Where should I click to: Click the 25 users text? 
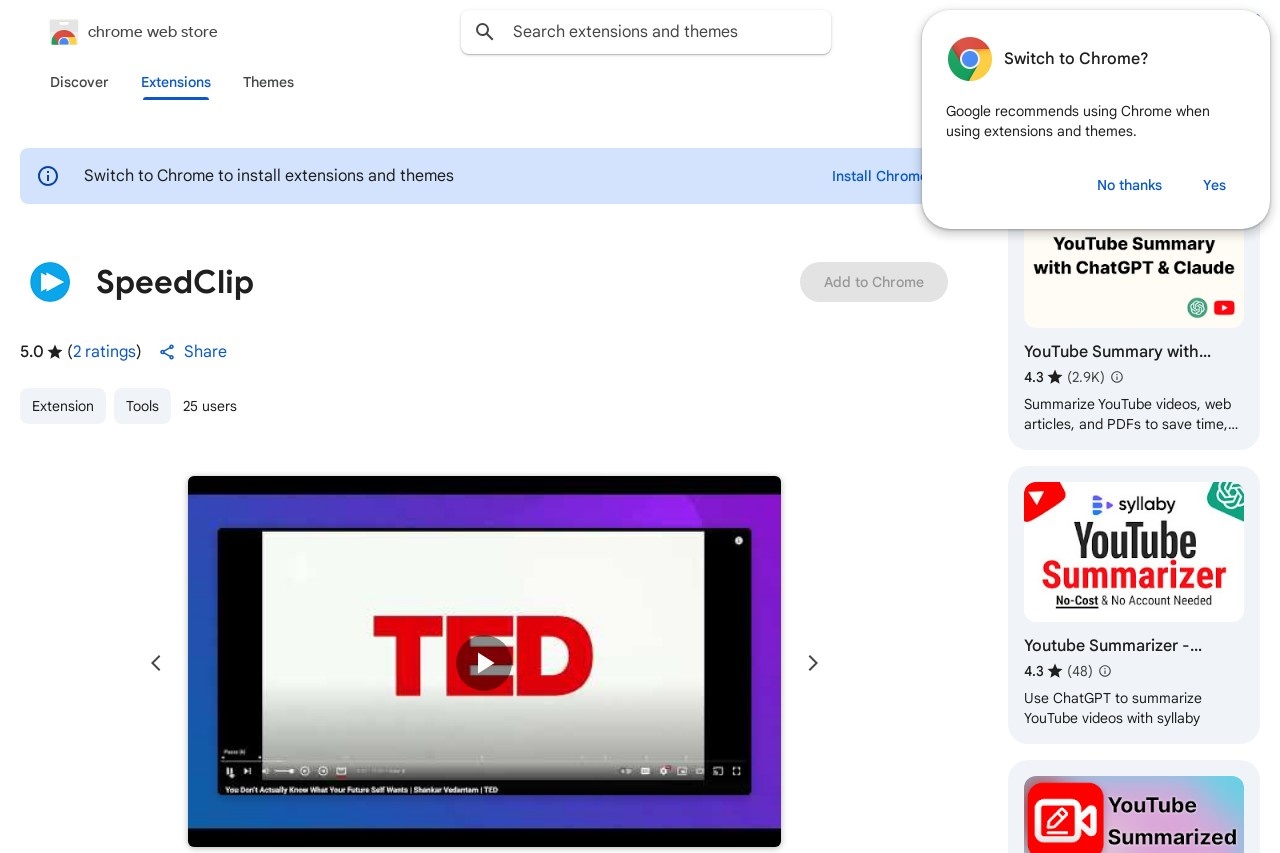210,406
